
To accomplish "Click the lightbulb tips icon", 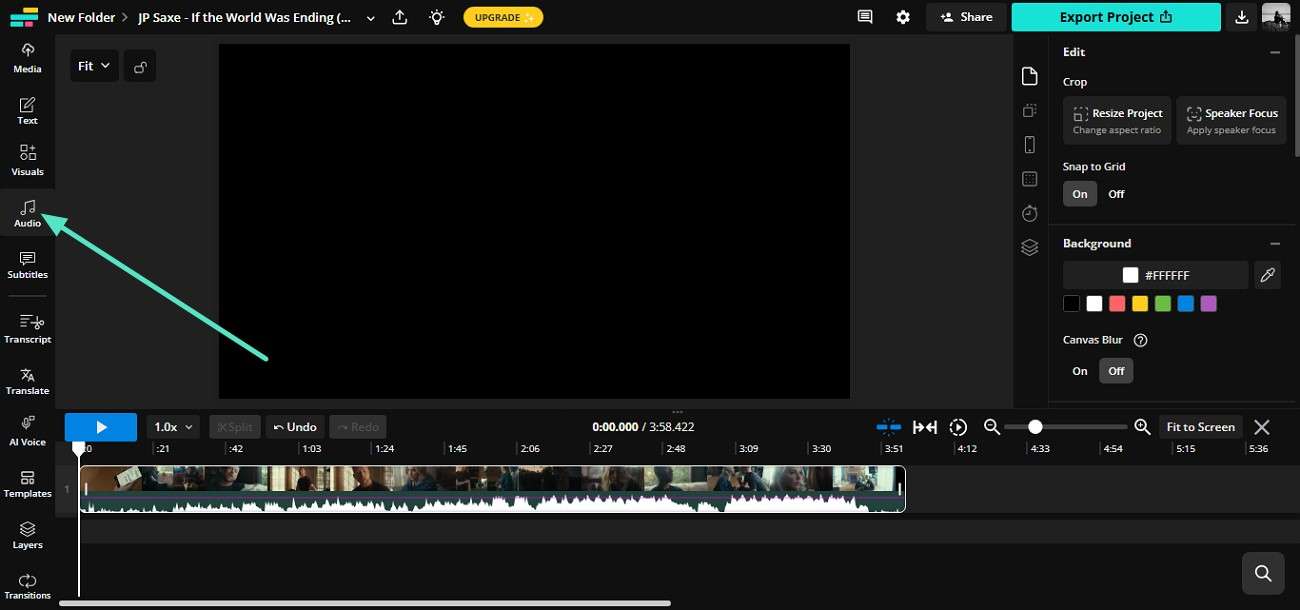I will pyautogui.click(x=436, y=17).
